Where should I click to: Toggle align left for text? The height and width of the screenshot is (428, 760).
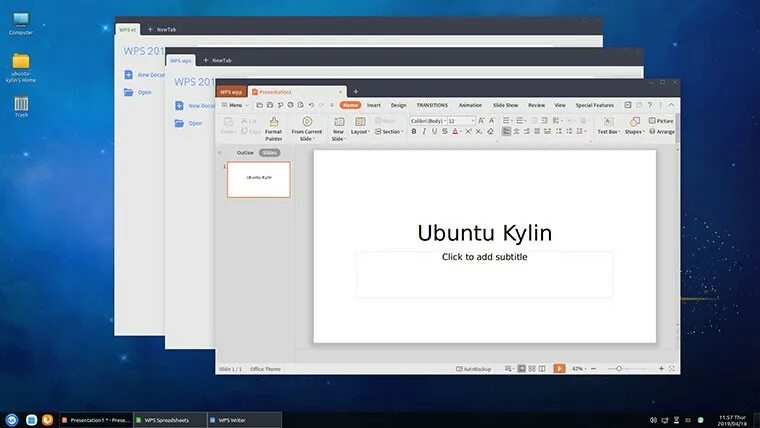(x=506, y=131)
